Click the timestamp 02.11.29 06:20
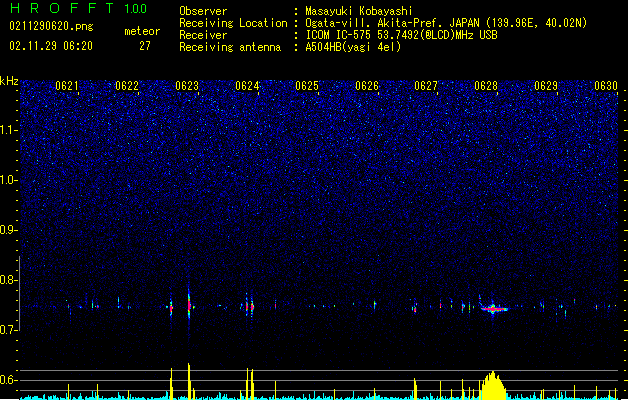 tap(51, 46)
